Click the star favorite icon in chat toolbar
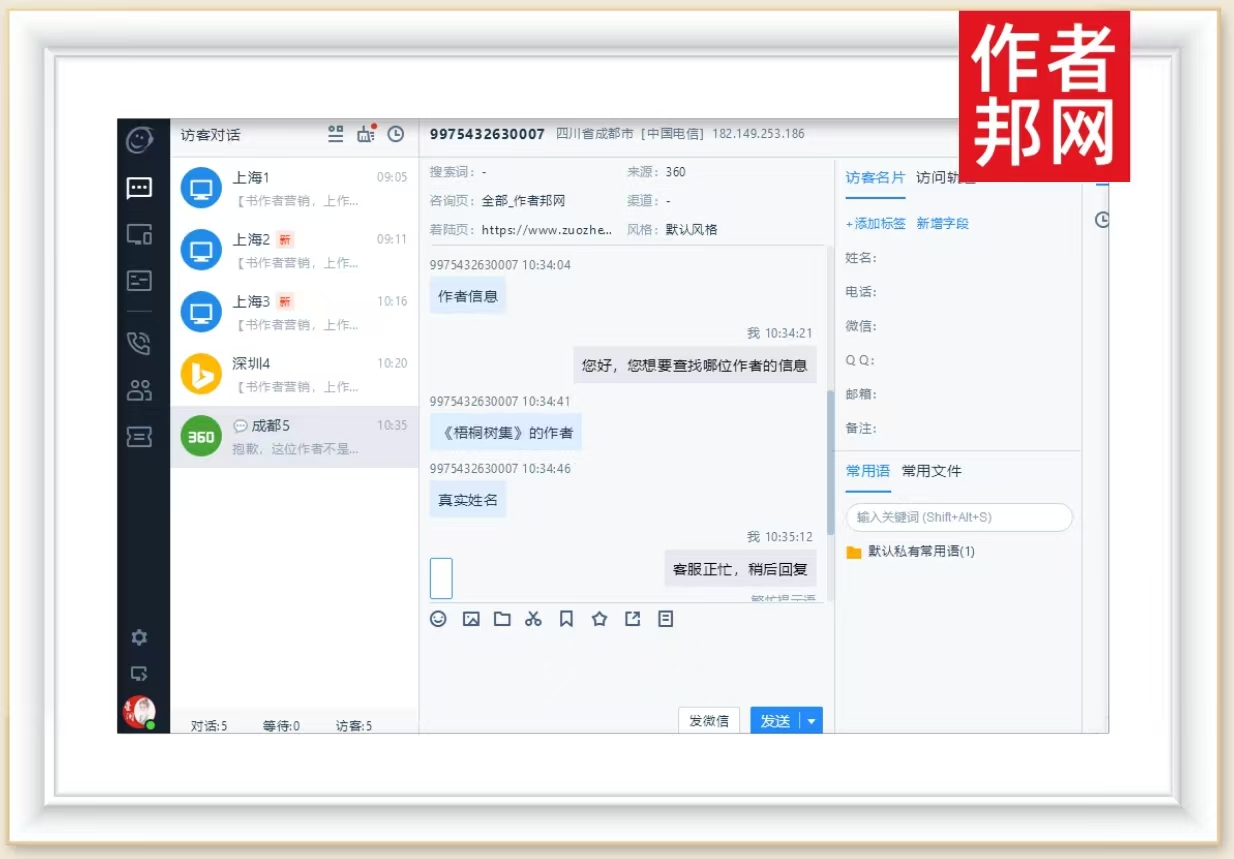 coord(599,619)
